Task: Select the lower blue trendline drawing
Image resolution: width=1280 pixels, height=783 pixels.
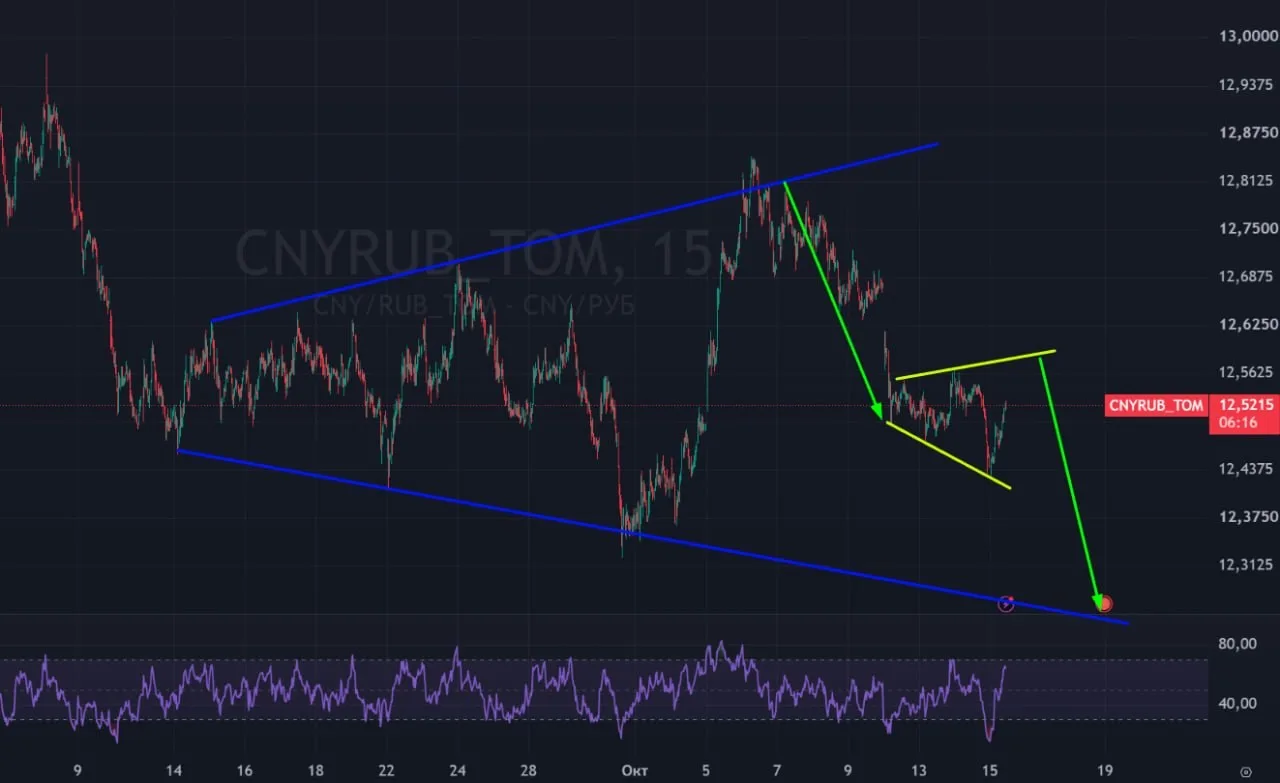Action: pyautogui.click(x=653, y=538)
